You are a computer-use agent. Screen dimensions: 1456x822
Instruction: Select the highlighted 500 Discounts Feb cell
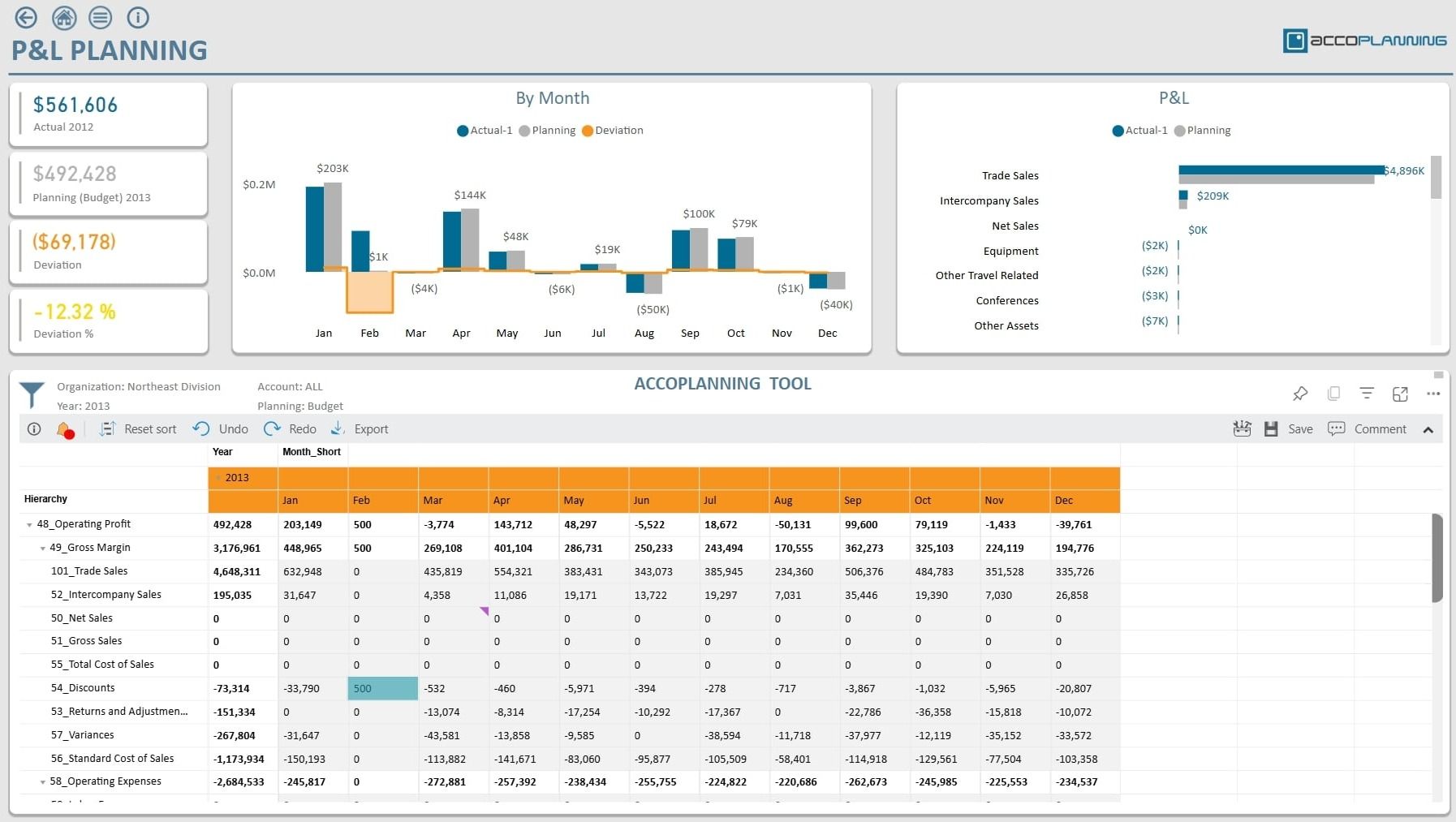[x=383, y=688]
